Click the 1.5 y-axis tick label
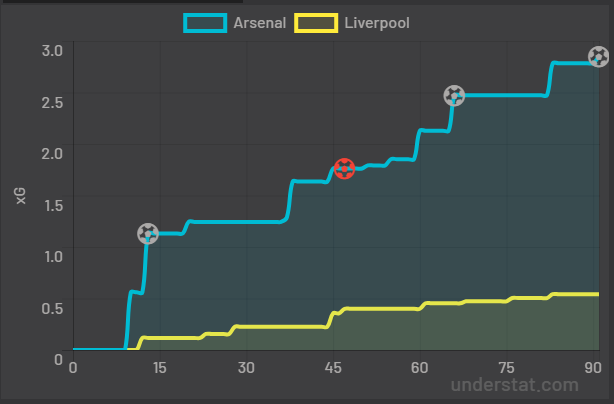This screenshot has height=404, width=614. pyautogui.click(x=54, y=205)
